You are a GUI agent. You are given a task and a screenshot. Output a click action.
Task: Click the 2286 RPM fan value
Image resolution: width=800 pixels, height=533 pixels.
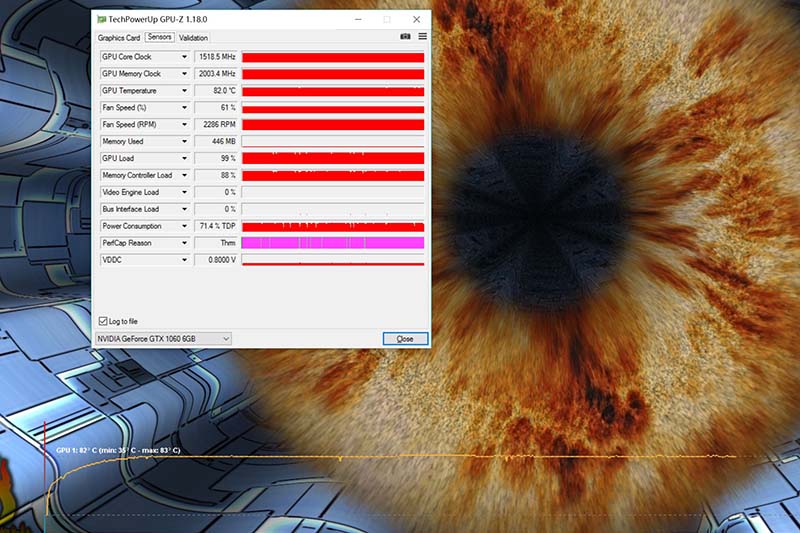[217, 124]
